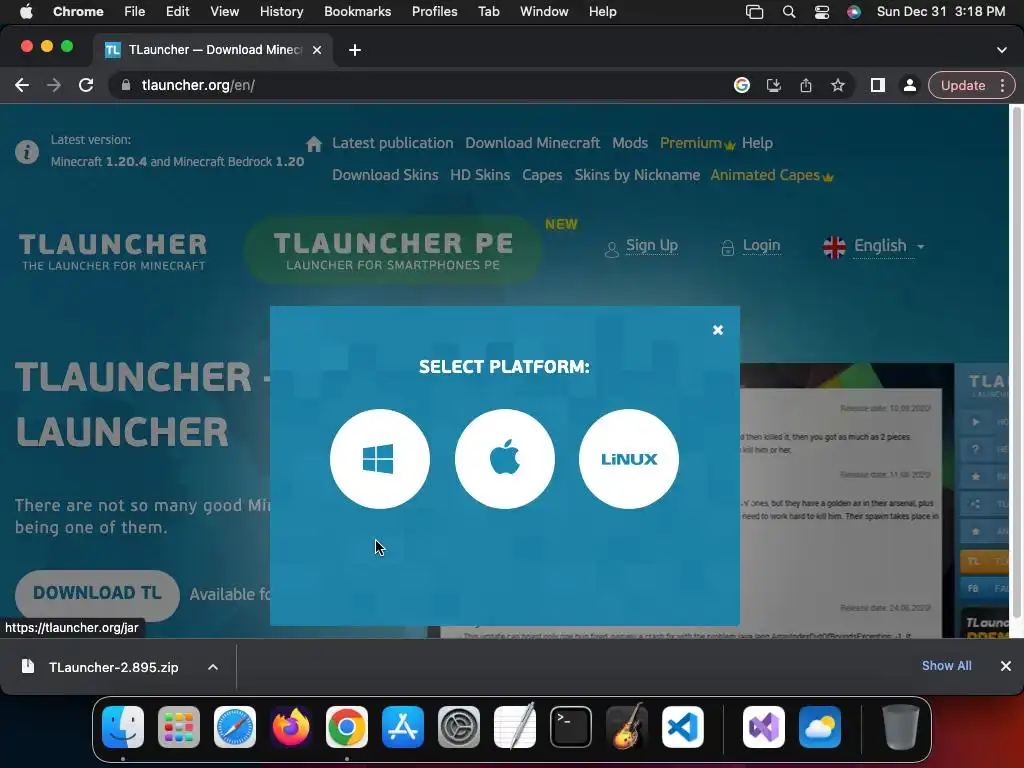1024x768 pixels.
Task: Open the Animated Capes link
Action: click(772, 175)
